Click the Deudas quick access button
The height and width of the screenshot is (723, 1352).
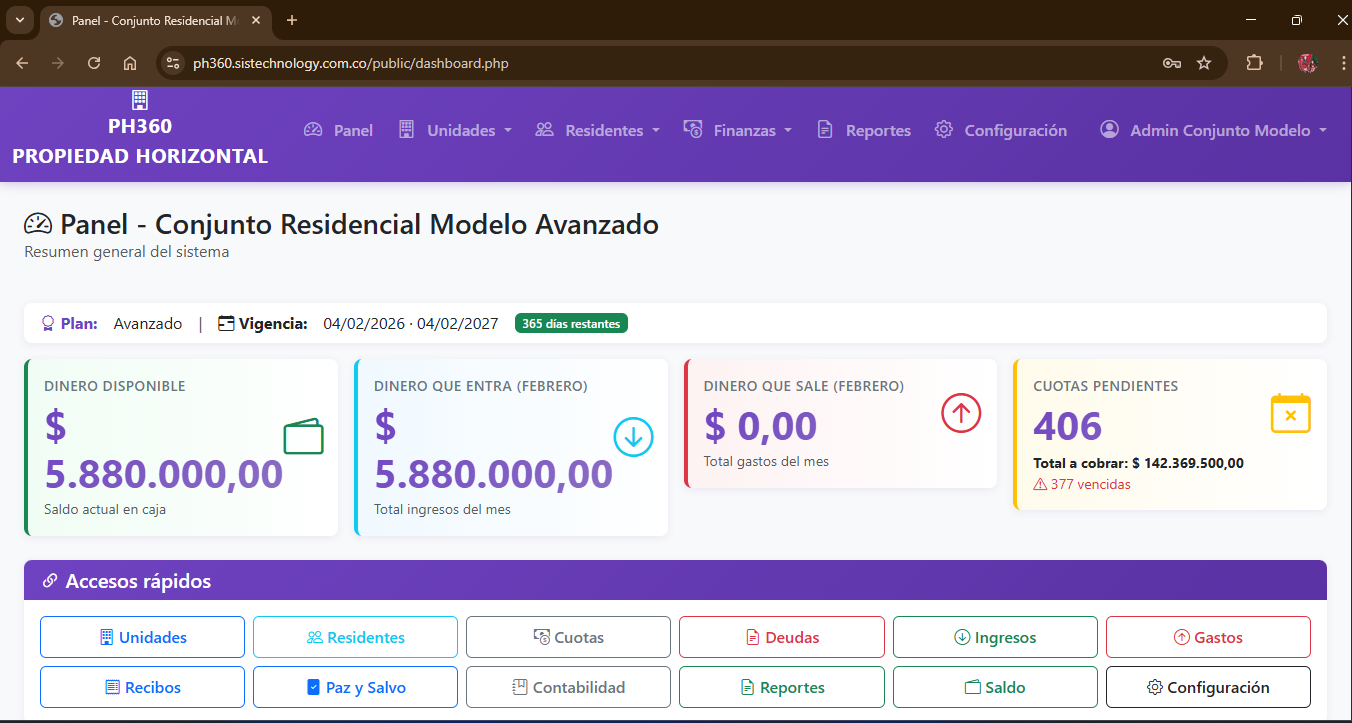pyautogui.click(x=781, y=637)
